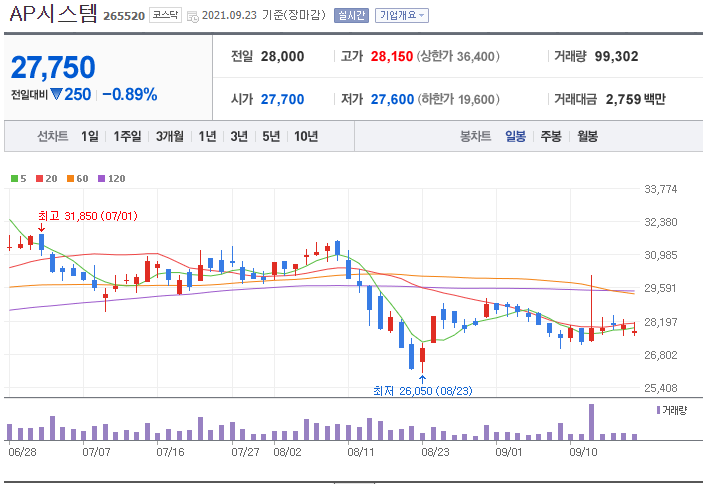The width and height of the screenshot is (703, 484).
Task: Select the 1일 line chart tab
Action: 90,136
